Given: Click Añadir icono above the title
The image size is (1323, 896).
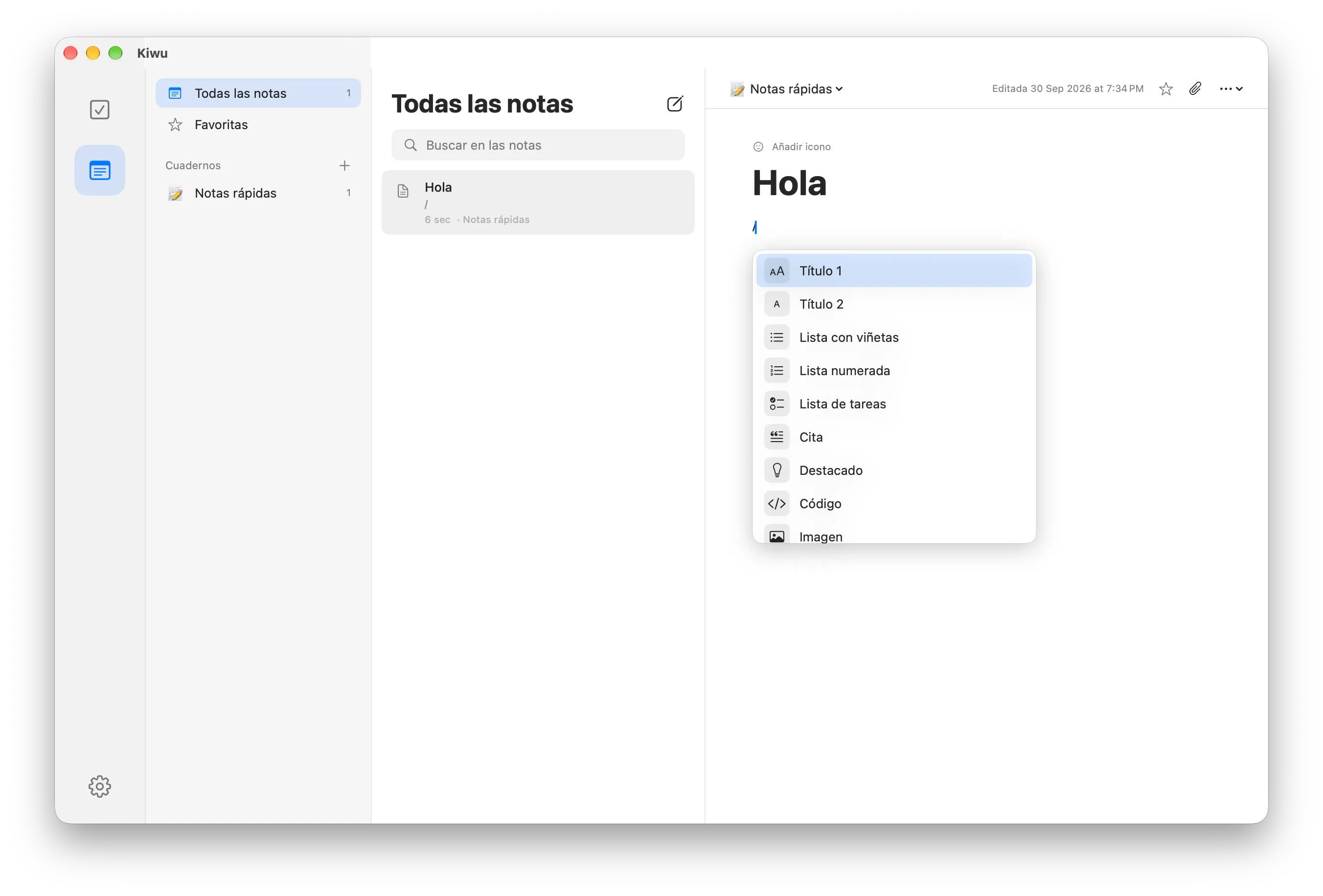Looking at the screenshot, I should click(x=791, y=147).
